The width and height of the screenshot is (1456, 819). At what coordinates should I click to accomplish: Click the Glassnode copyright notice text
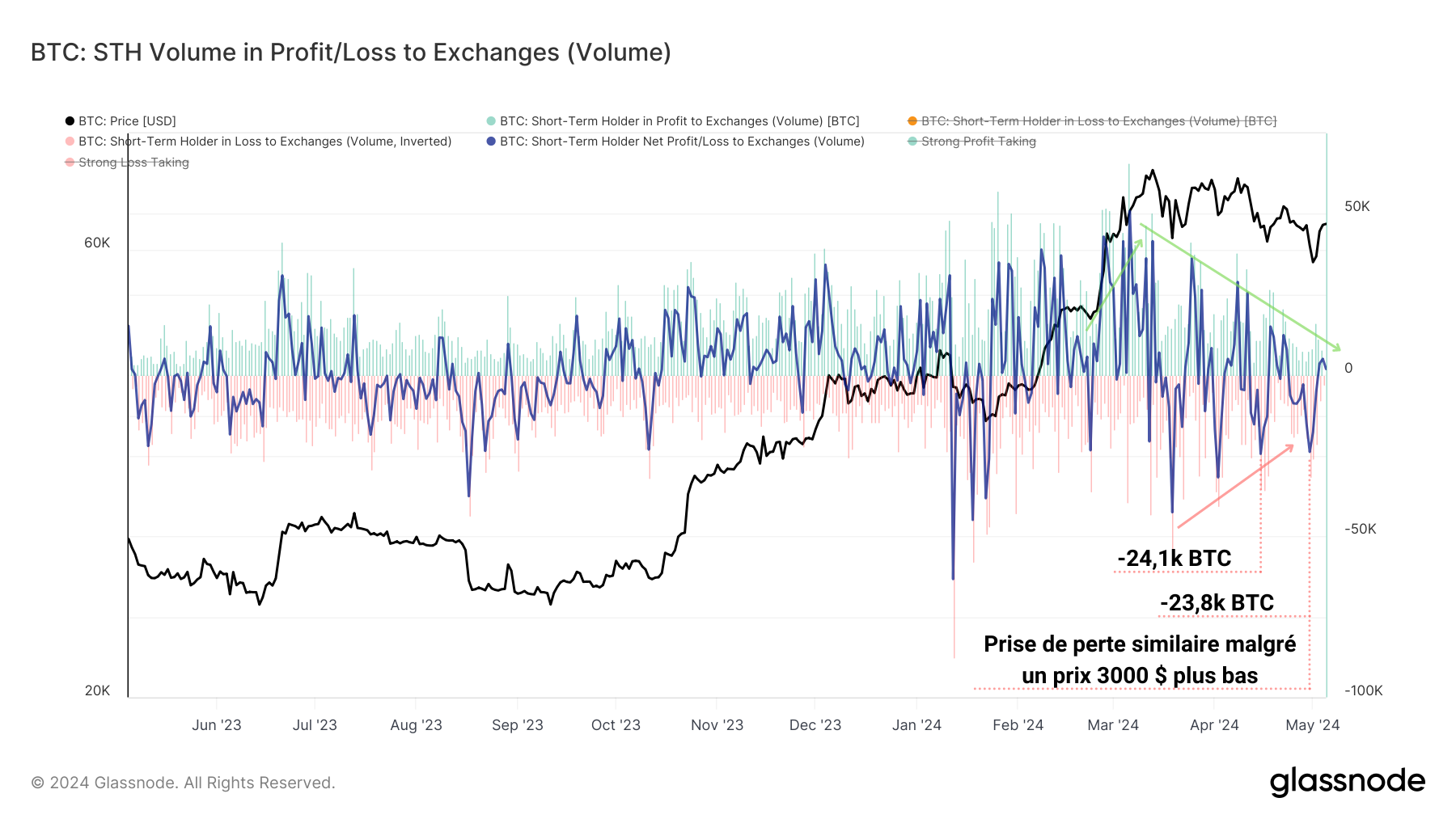click(183, 783)
